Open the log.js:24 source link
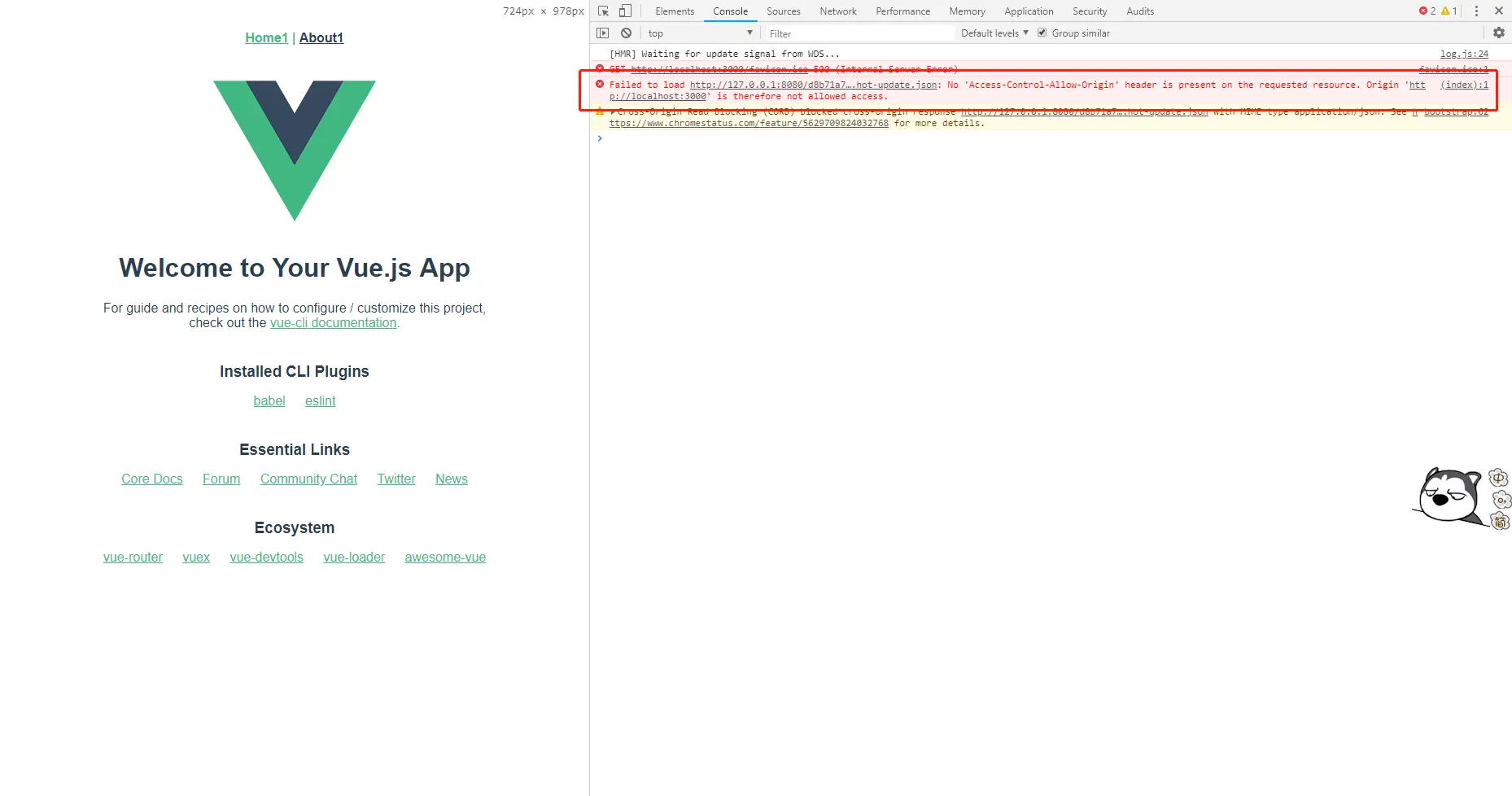 click(x=1464, y=55)
